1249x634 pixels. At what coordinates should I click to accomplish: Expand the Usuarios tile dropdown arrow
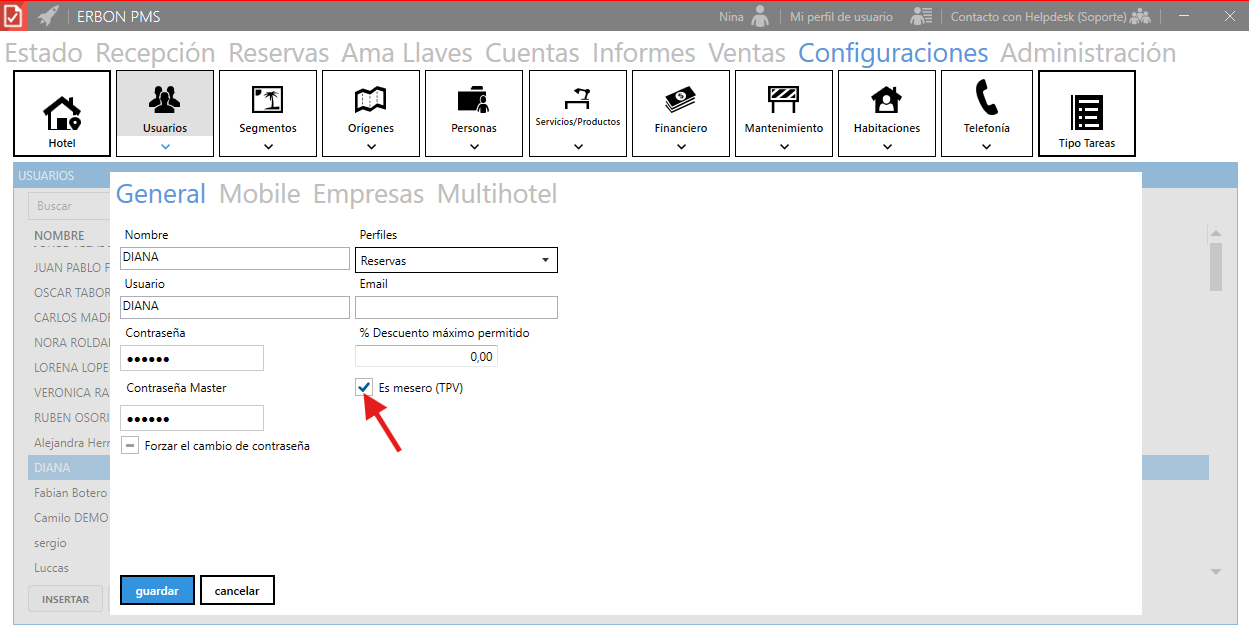point(165,146)
